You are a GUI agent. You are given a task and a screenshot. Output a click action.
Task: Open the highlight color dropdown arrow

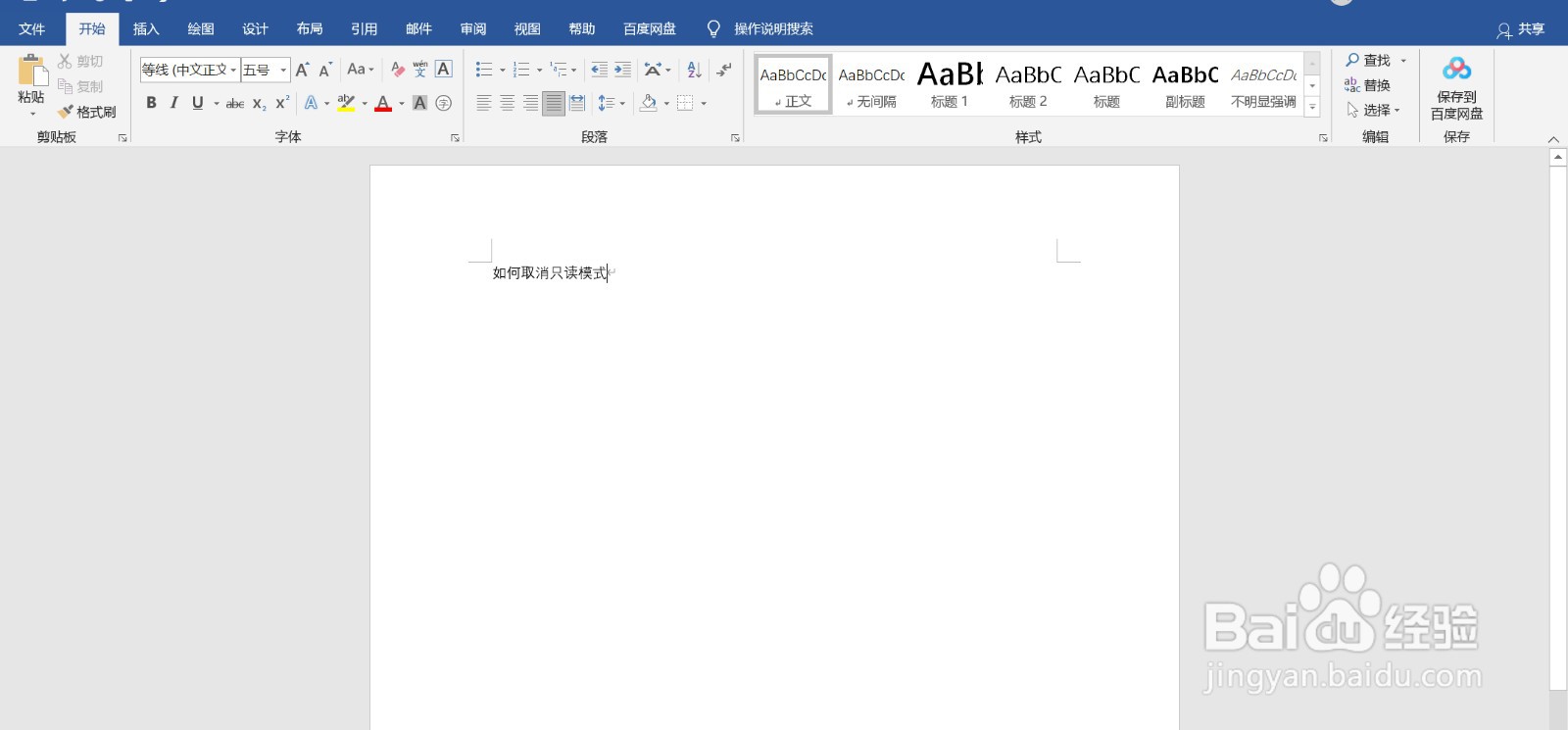pyautogui.click(x=365, y=103)
